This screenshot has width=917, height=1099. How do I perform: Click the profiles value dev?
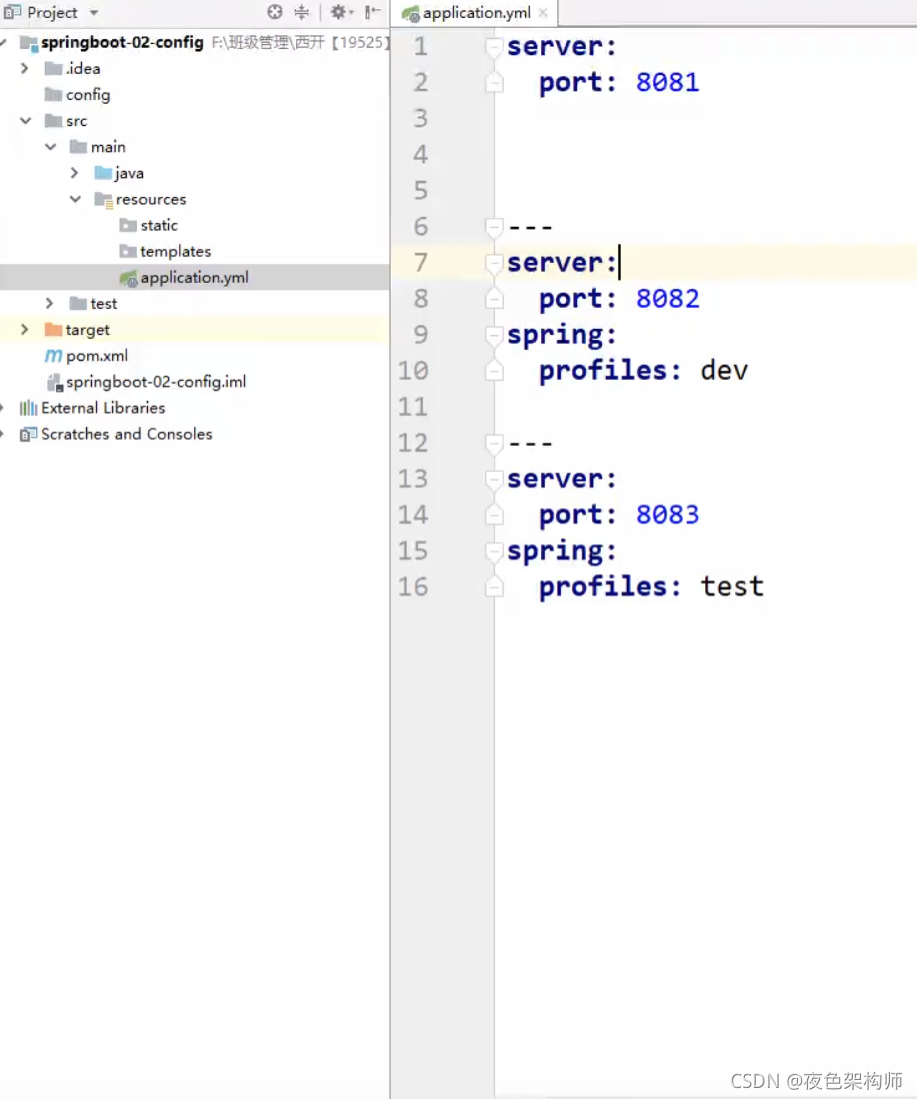pyautogui.click(x=724, y=371)
